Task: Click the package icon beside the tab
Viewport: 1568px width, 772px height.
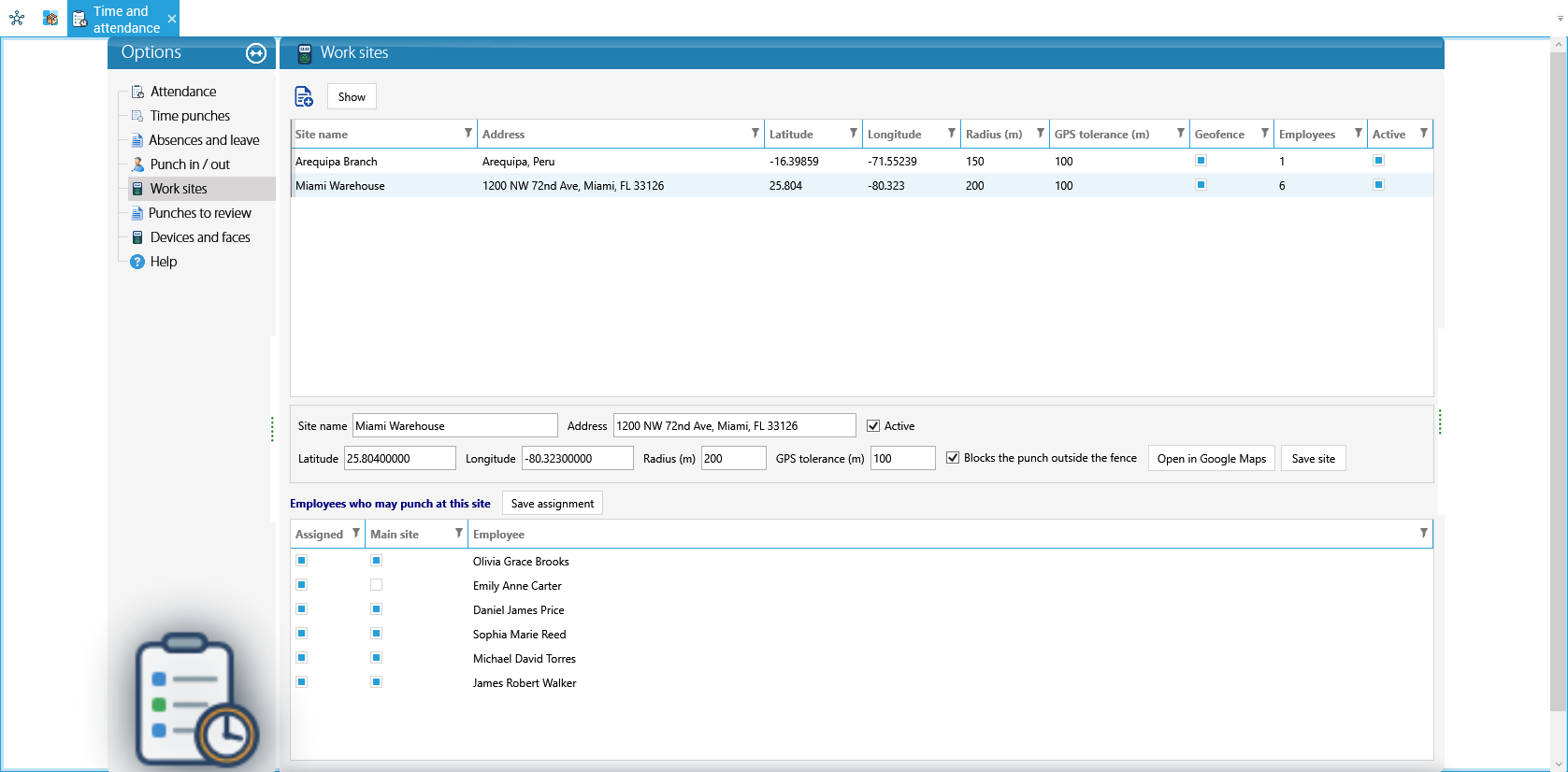Action: click(50, 18)
